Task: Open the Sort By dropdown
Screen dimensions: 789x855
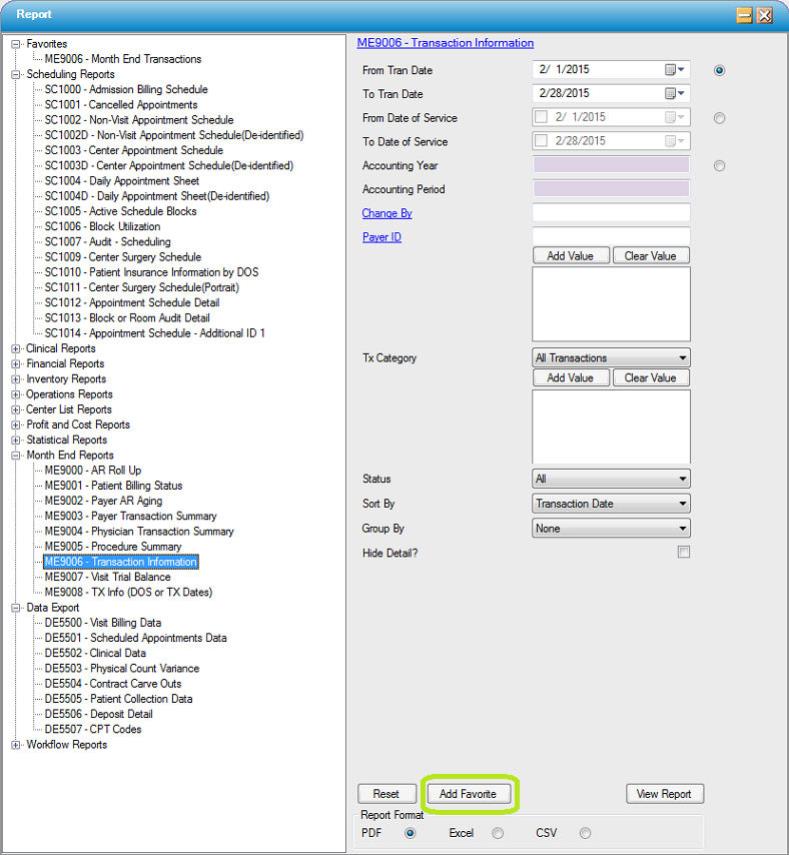Action: 611,504
